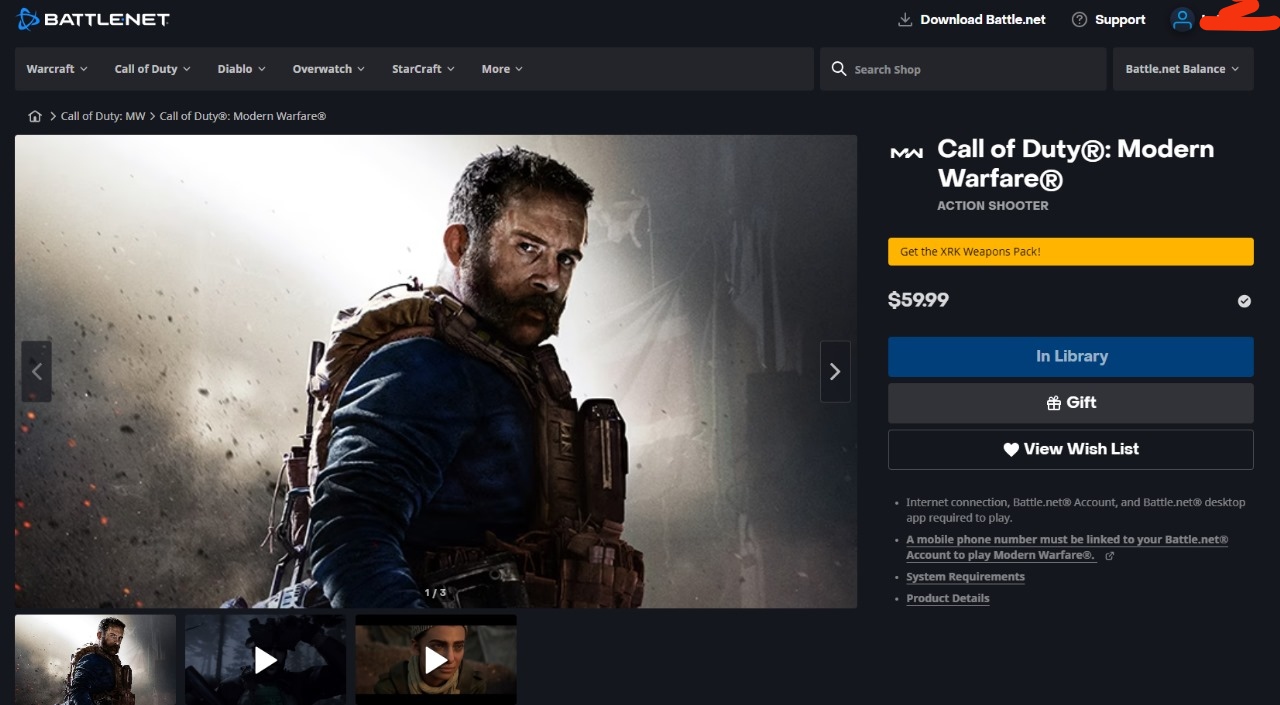Open the mobile phone number requirement link
The height and width of the screenshot is (705, 1280).
(1067, 547)
